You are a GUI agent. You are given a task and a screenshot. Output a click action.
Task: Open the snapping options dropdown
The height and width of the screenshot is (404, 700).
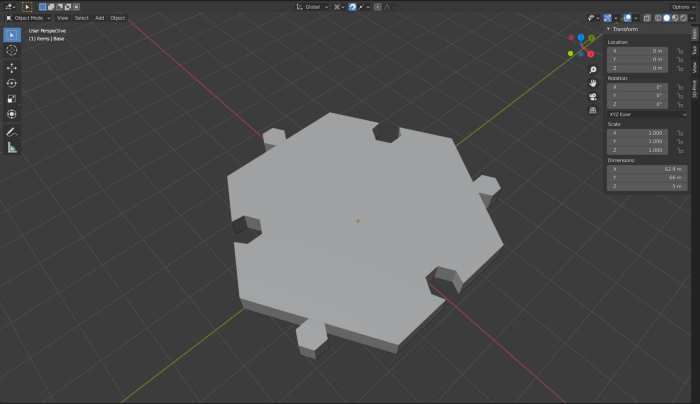coord(364,7)
